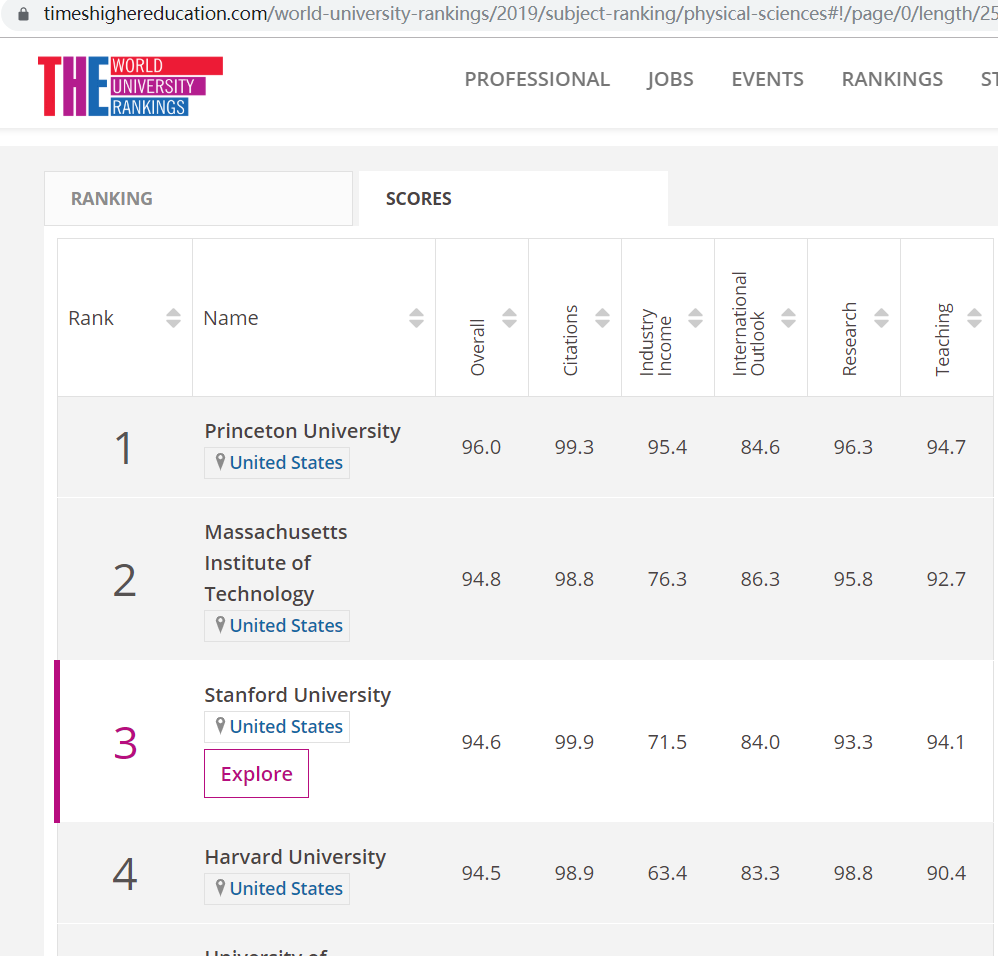Screen dimensions: 998x956
Task: Open the Rankings navigation menu
Action: pos(892,79)
